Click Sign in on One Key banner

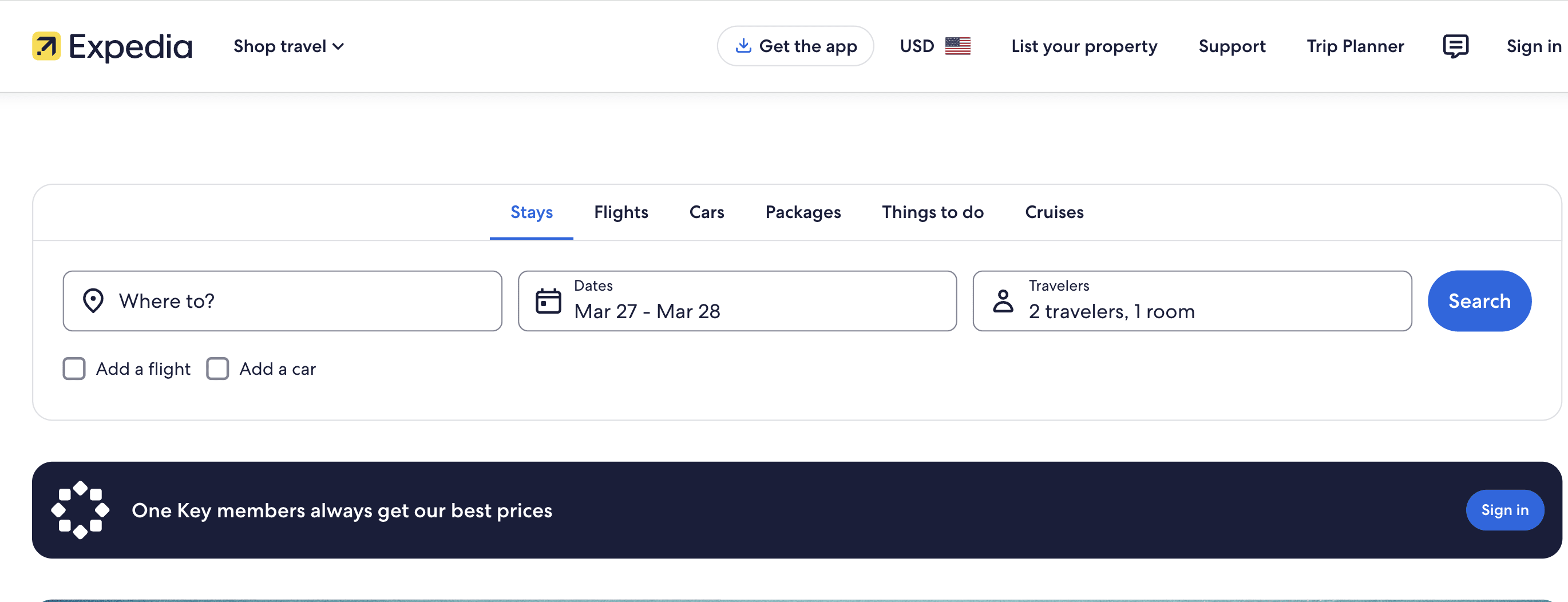click(x=1504, y=509)
